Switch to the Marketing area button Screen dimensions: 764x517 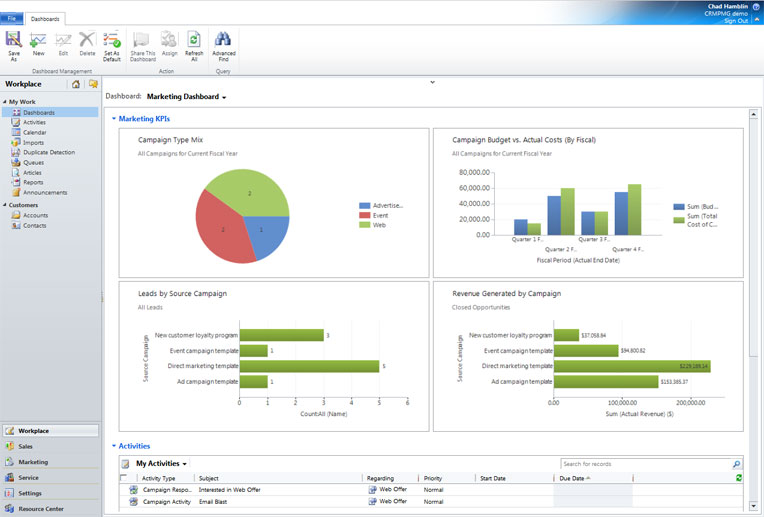(33, 462)
